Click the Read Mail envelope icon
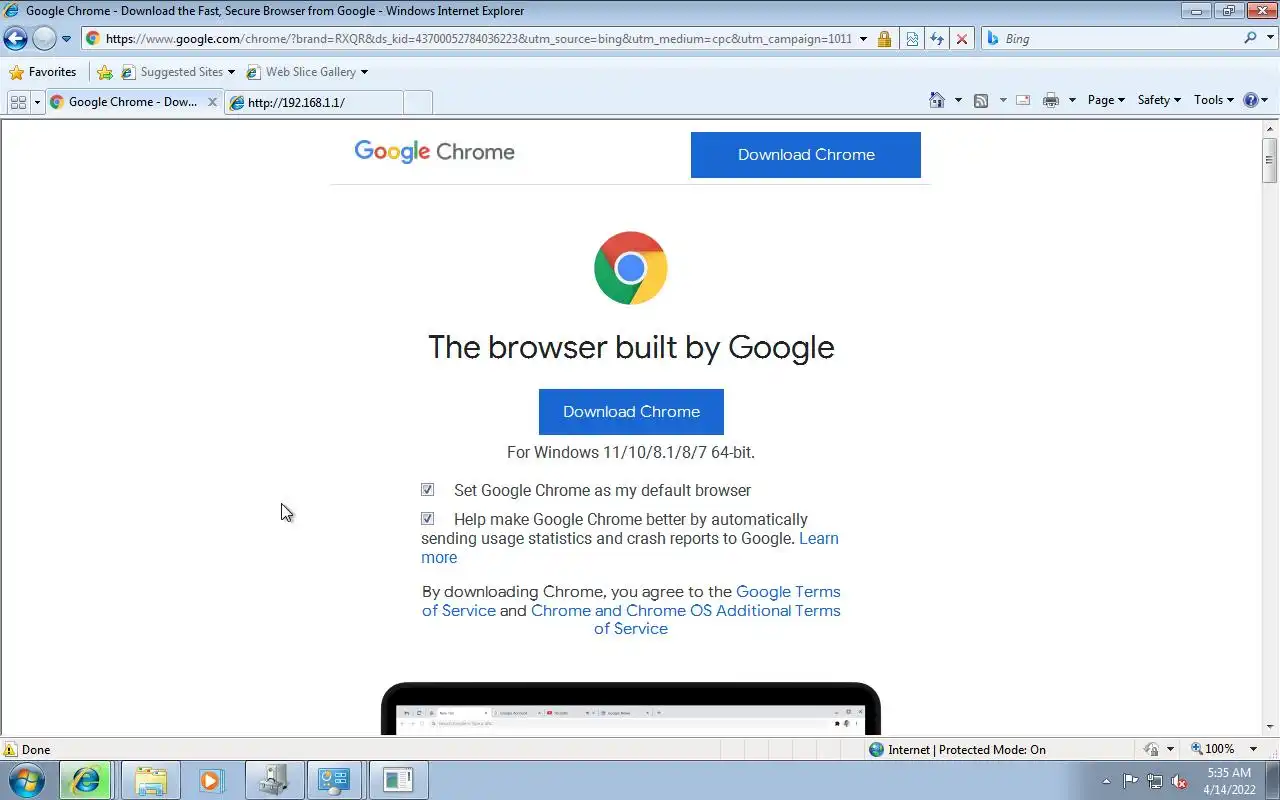Screen dimensions: 1280x800 tap(1023, 100)
